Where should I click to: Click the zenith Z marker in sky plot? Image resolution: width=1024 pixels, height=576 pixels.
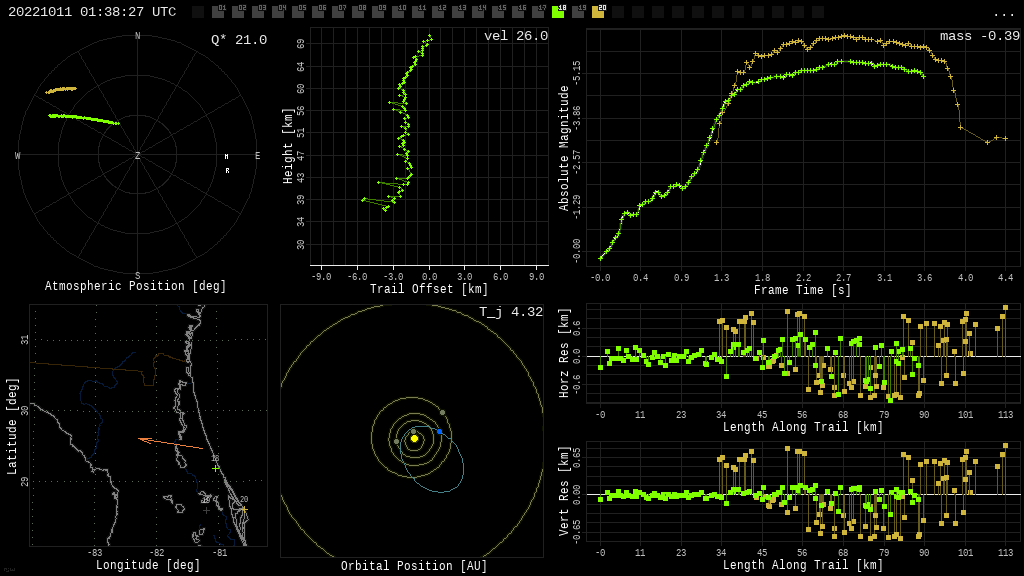pos(137,156)
